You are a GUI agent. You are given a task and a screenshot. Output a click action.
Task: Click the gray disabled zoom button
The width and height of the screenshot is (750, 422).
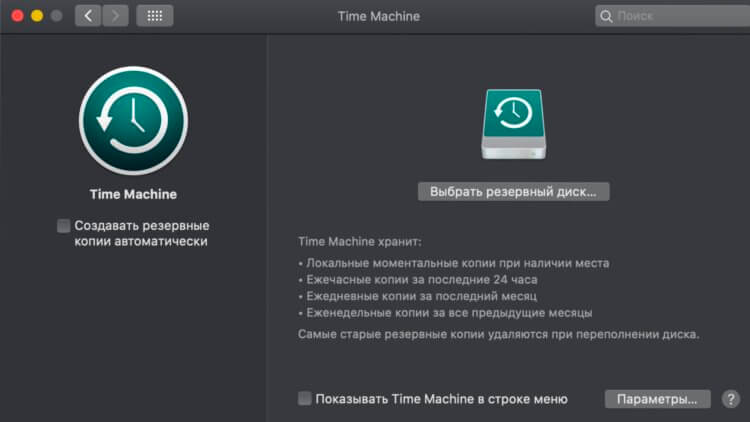[55, 16]
